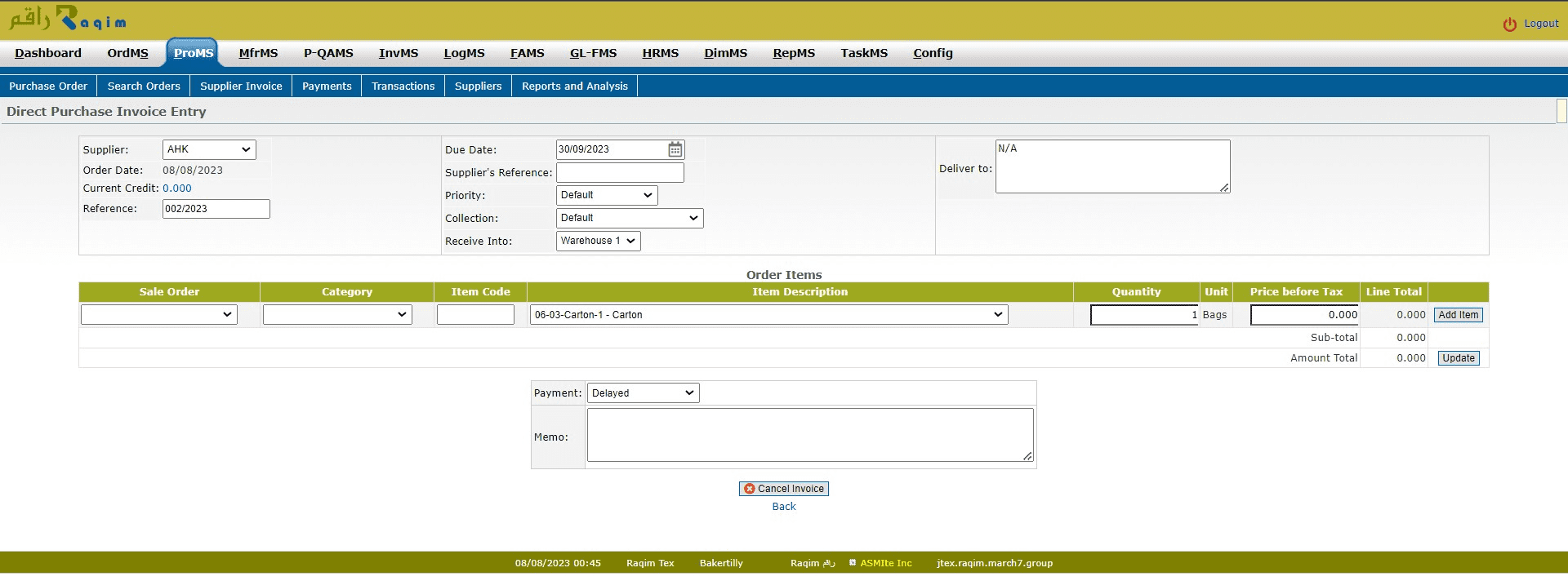Open Reports and Analysis submenu
Image resolution: width=1568 pixels, height=581 pixels.
(574, 86)
